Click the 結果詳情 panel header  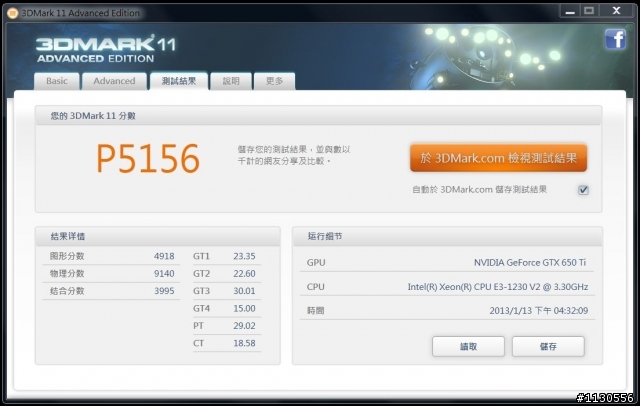(x=158, y=236)
